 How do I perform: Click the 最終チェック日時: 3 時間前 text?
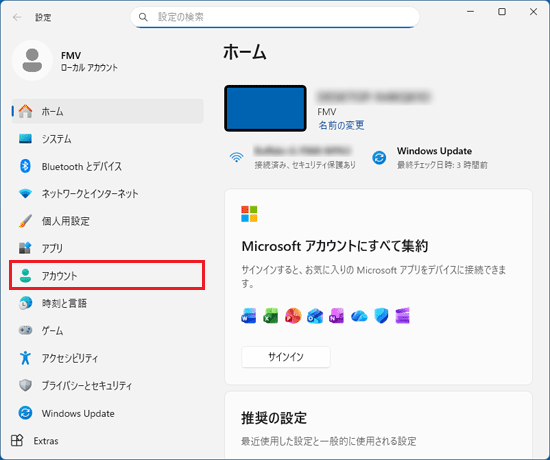pos(442,165)
